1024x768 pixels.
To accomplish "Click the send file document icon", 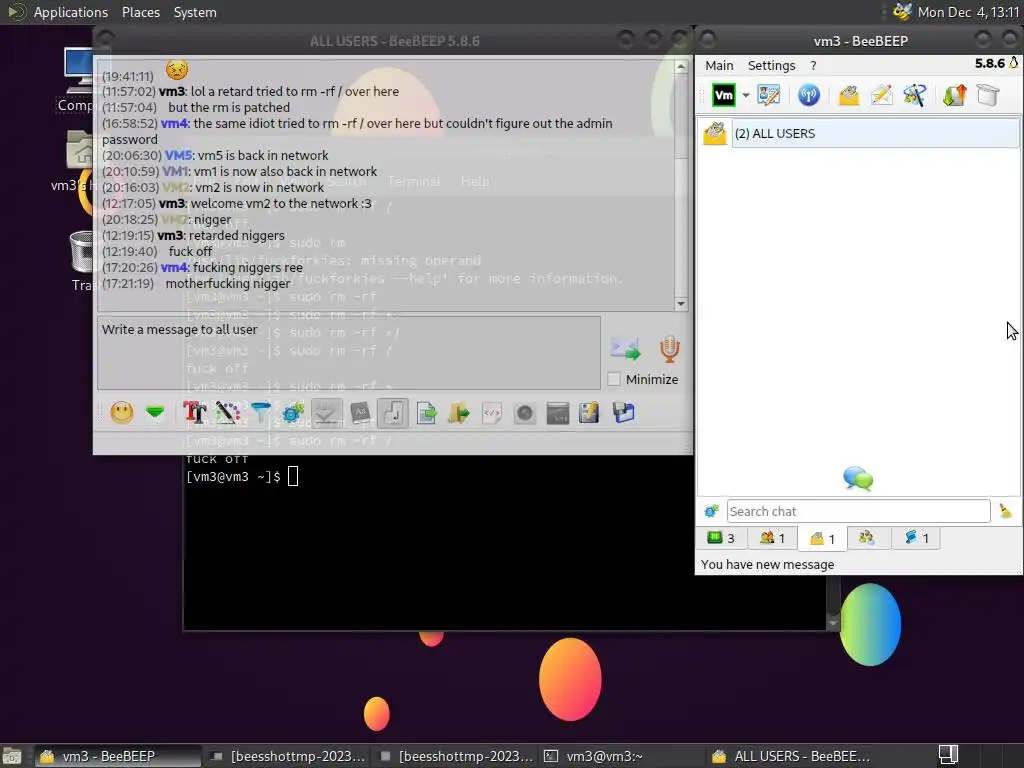I will (426, 413).
